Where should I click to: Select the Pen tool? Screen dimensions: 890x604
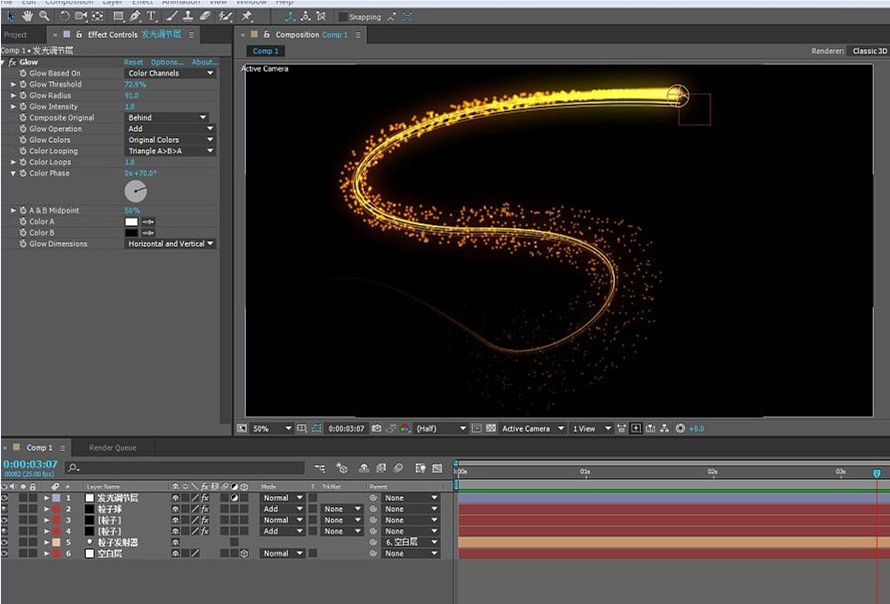click(x=135, y=16)
